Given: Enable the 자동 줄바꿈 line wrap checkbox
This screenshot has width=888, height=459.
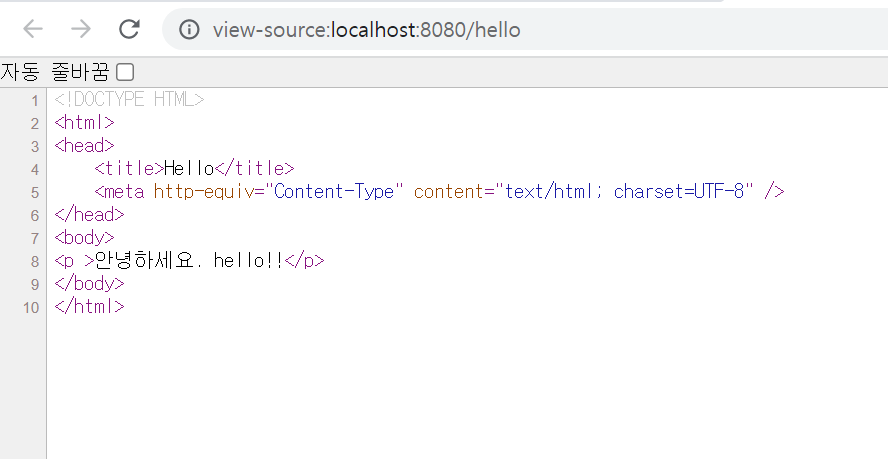Looking at the screenshot, I should tap(125, 73).
